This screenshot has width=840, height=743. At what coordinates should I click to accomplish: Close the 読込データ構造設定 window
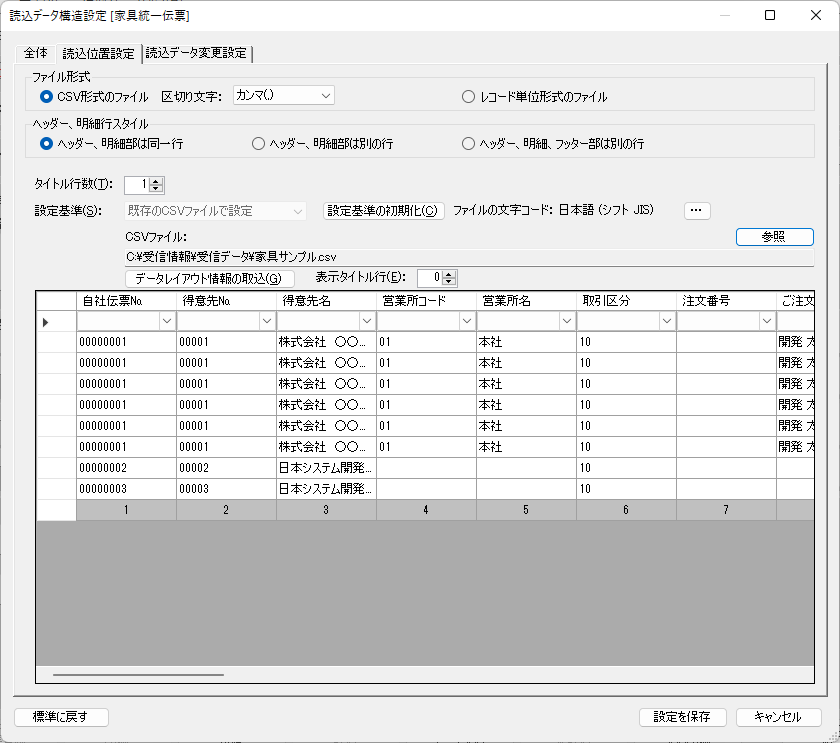point(816,15)
